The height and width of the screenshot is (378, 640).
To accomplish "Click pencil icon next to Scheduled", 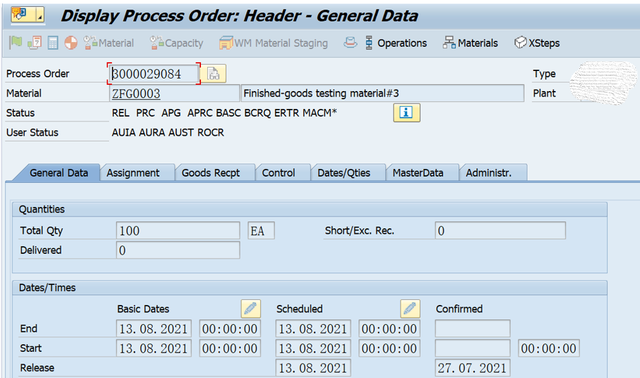I will click(x=410, y=309).
